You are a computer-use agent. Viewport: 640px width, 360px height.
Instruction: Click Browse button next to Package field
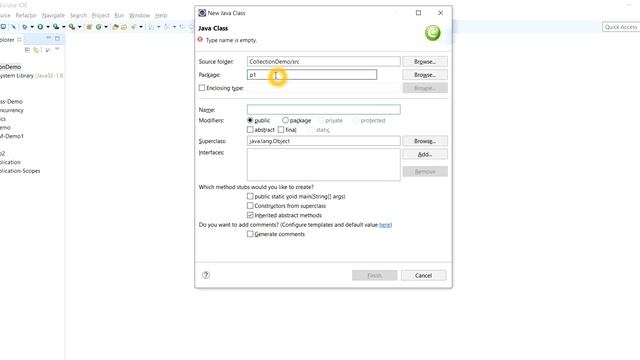(x=425, y=75)
